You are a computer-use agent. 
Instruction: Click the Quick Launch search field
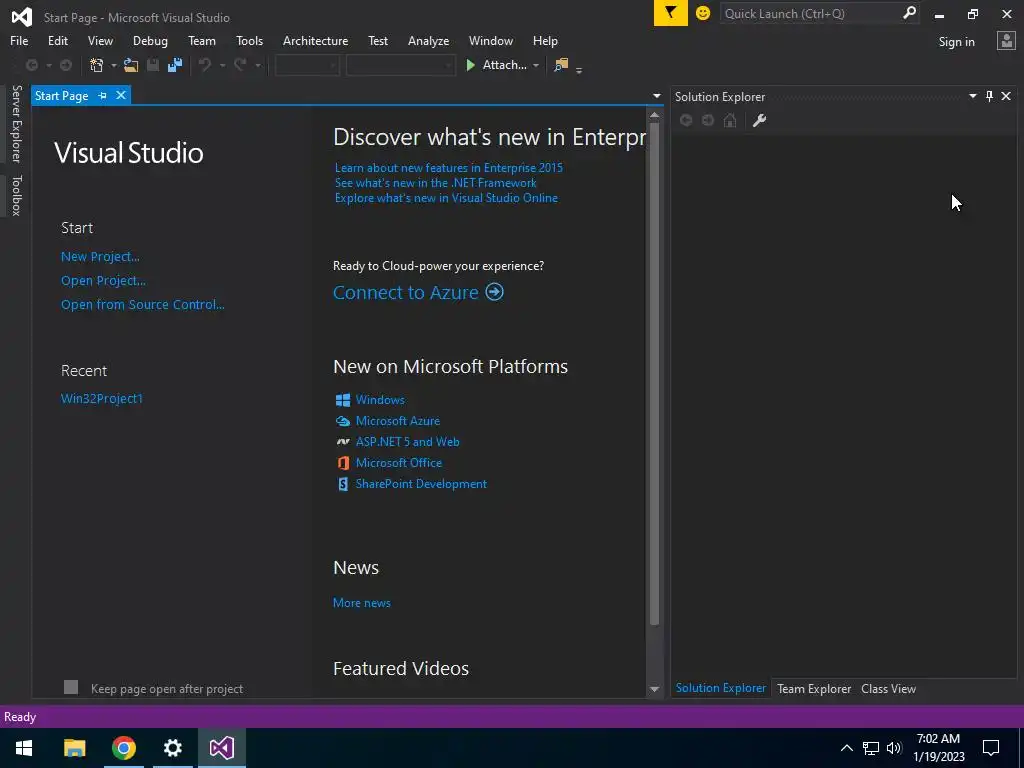point(810,13)
